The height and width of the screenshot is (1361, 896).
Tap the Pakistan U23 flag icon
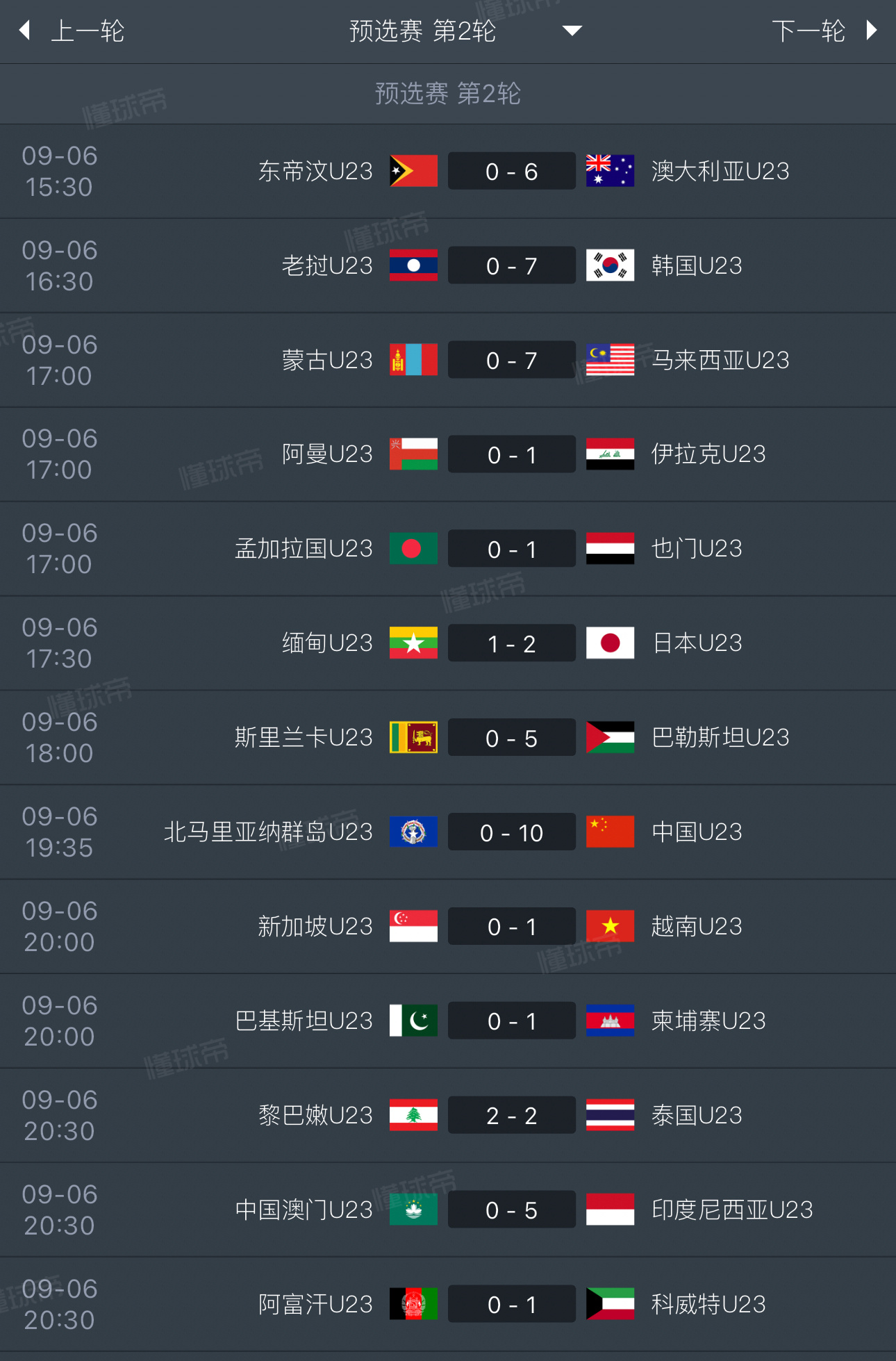point(413,1021)
